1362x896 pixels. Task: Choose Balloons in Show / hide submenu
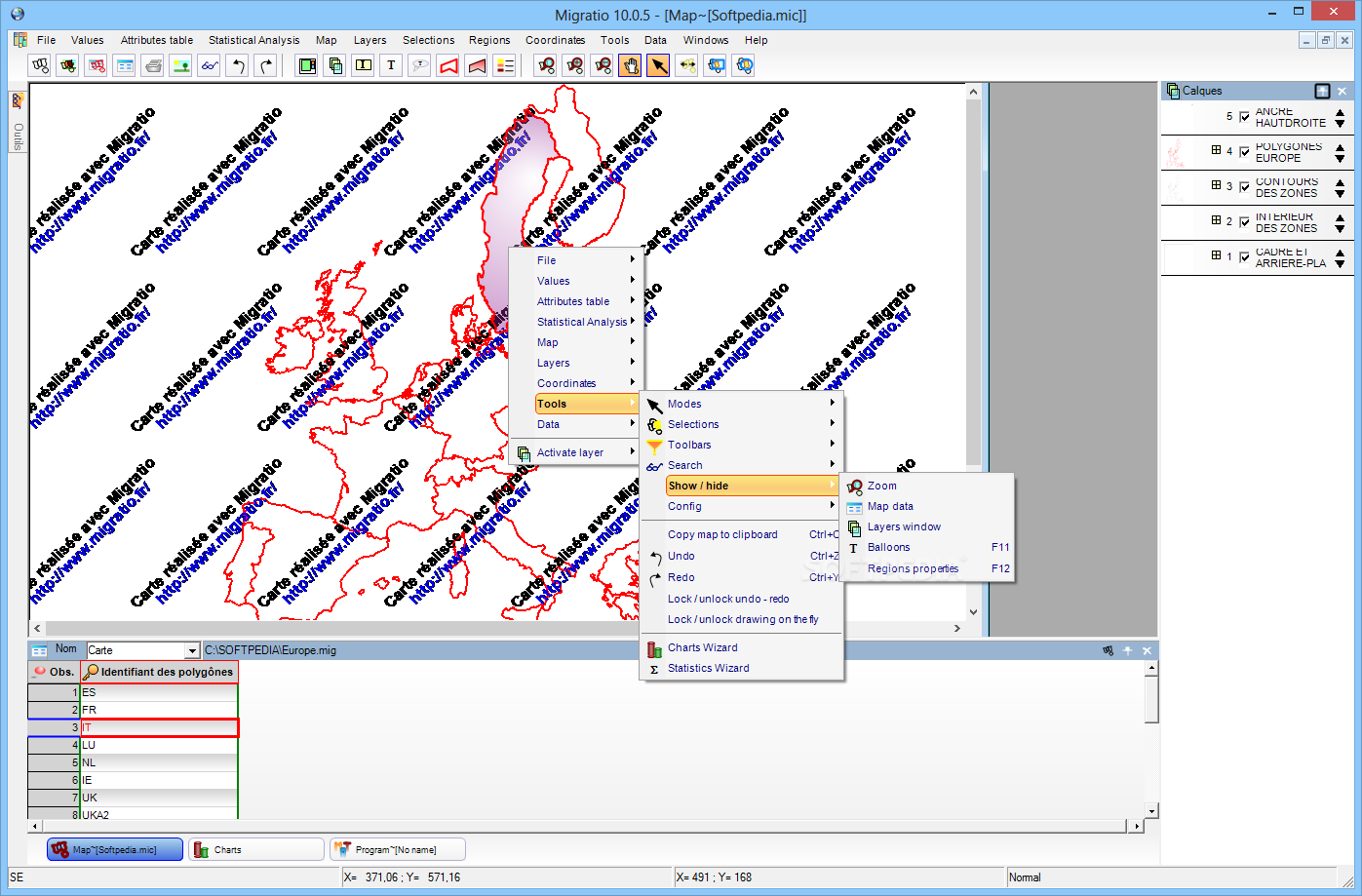pos(927,547)
